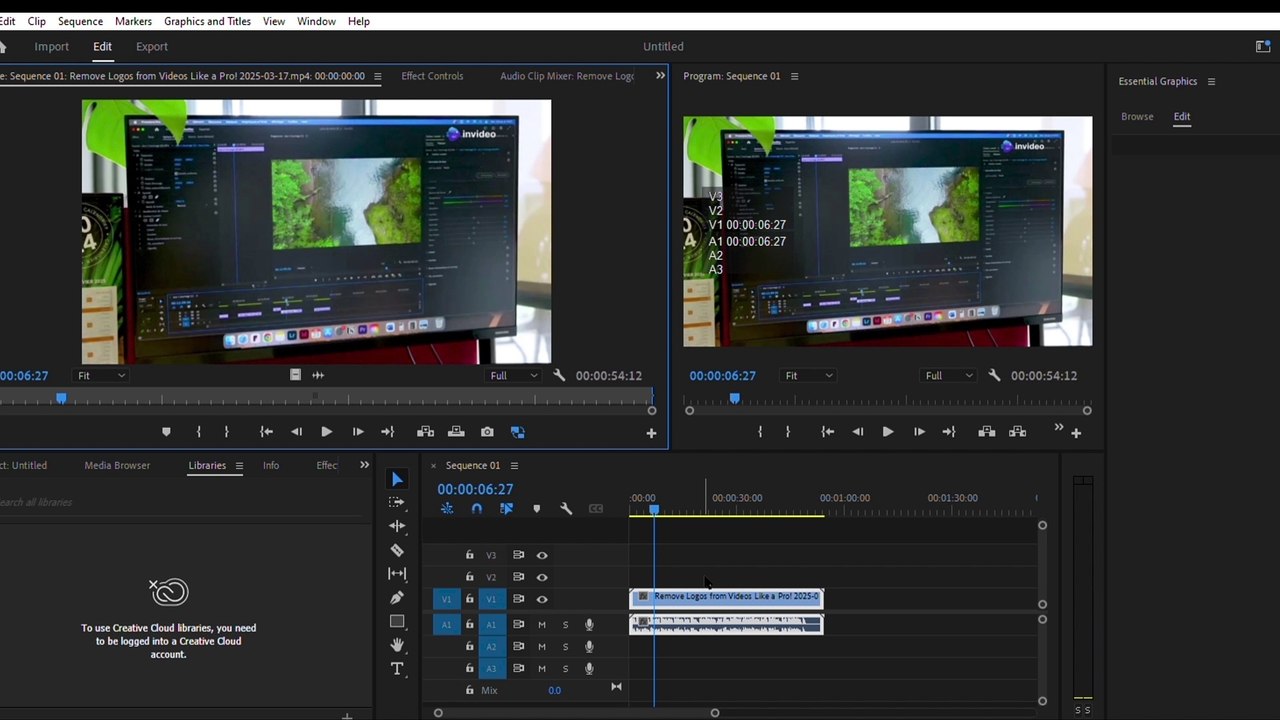Open Source monitor button editor plus

651,433
